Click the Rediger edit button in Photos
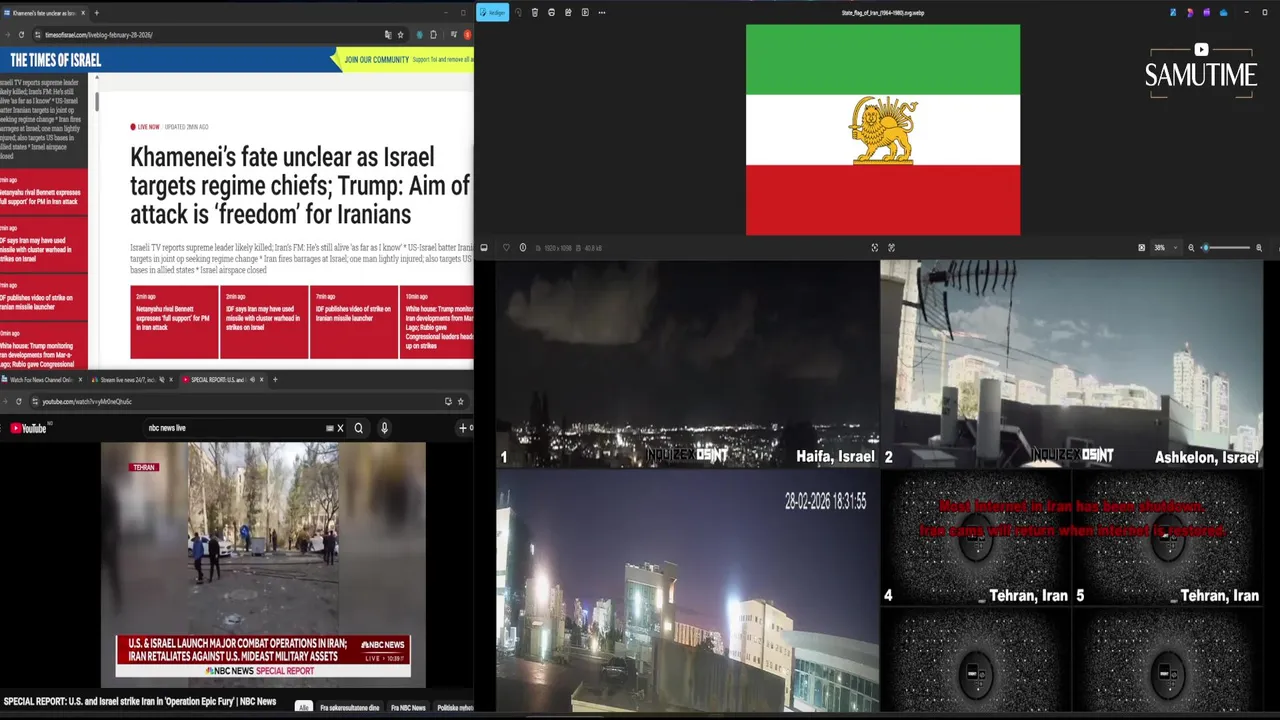 (492, 12)
